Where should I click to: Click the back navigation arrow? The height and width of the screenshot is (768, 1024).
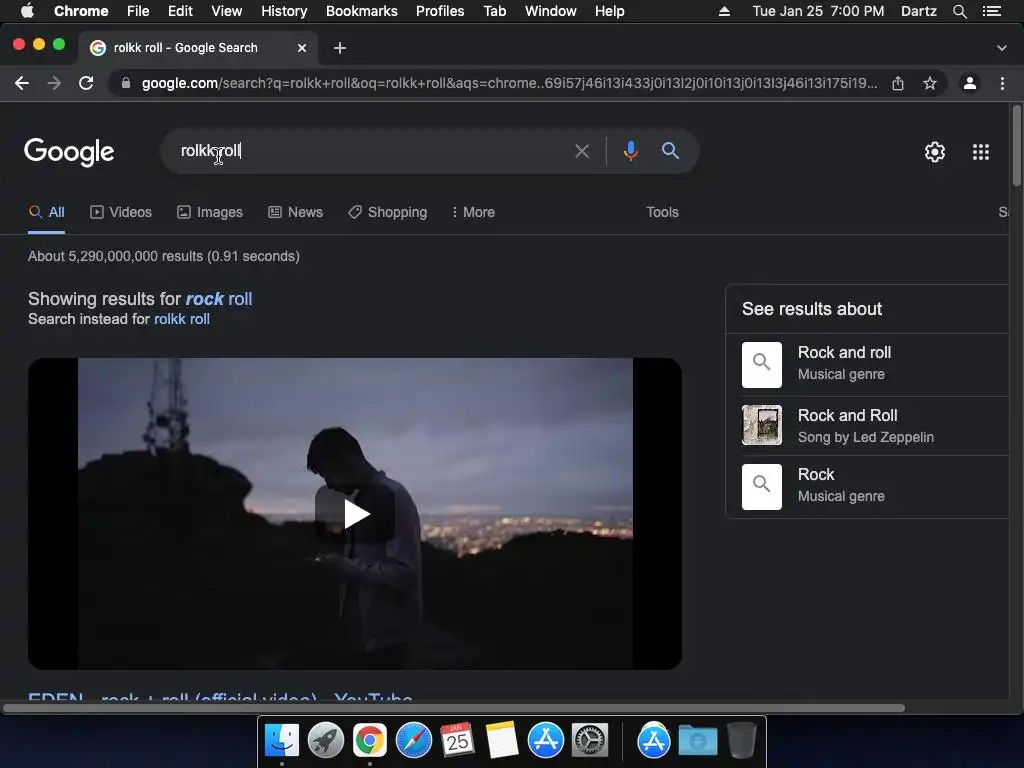coord(22,84)
